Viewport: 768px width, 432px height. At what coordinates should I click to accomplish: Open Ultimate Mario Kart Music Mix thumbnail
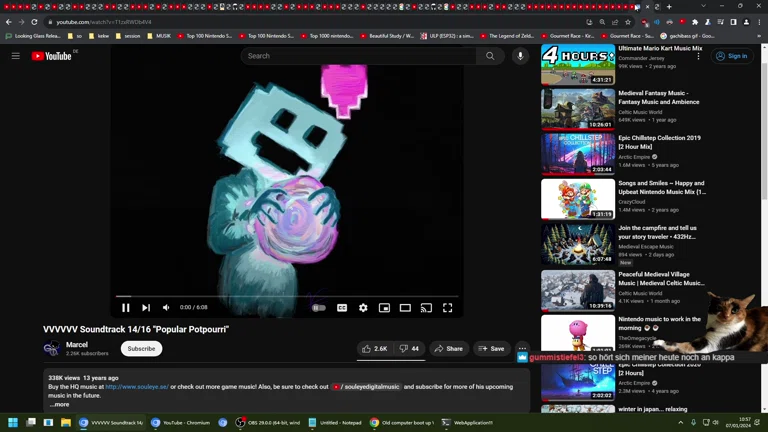coord(578,64)
